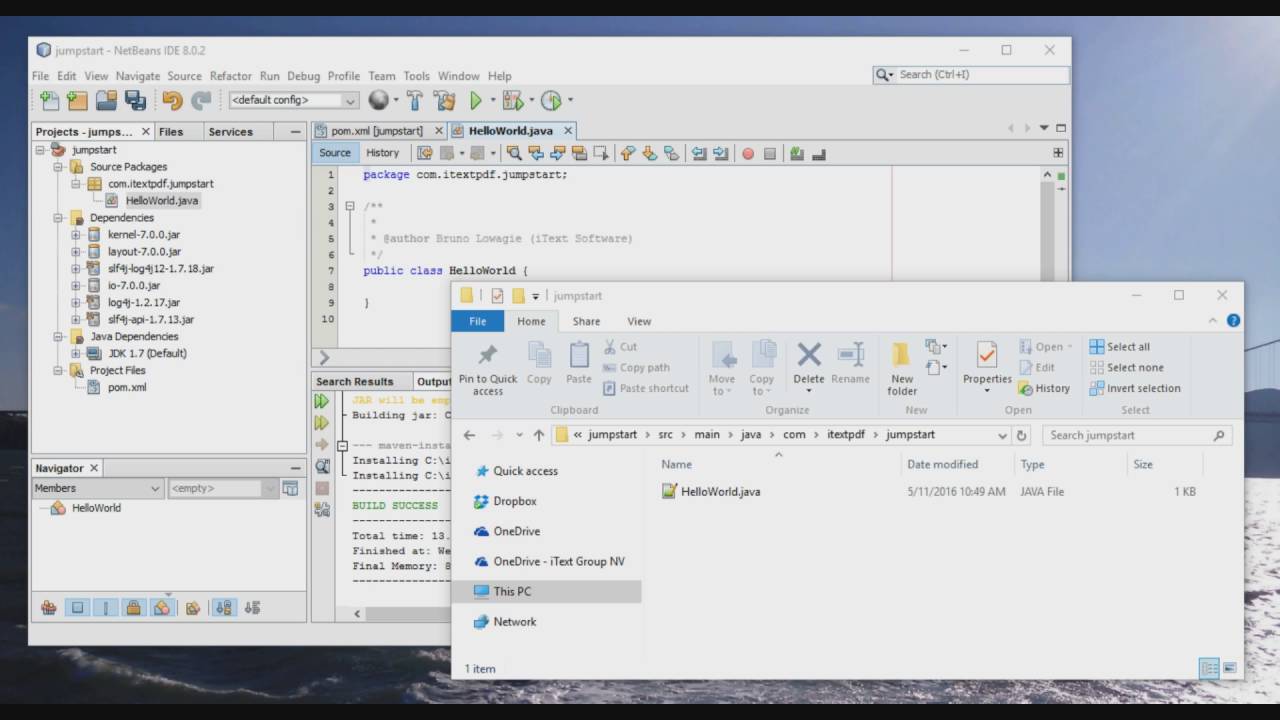
Task: Click Explorer help question mark icon
Action: (1233, 321)
